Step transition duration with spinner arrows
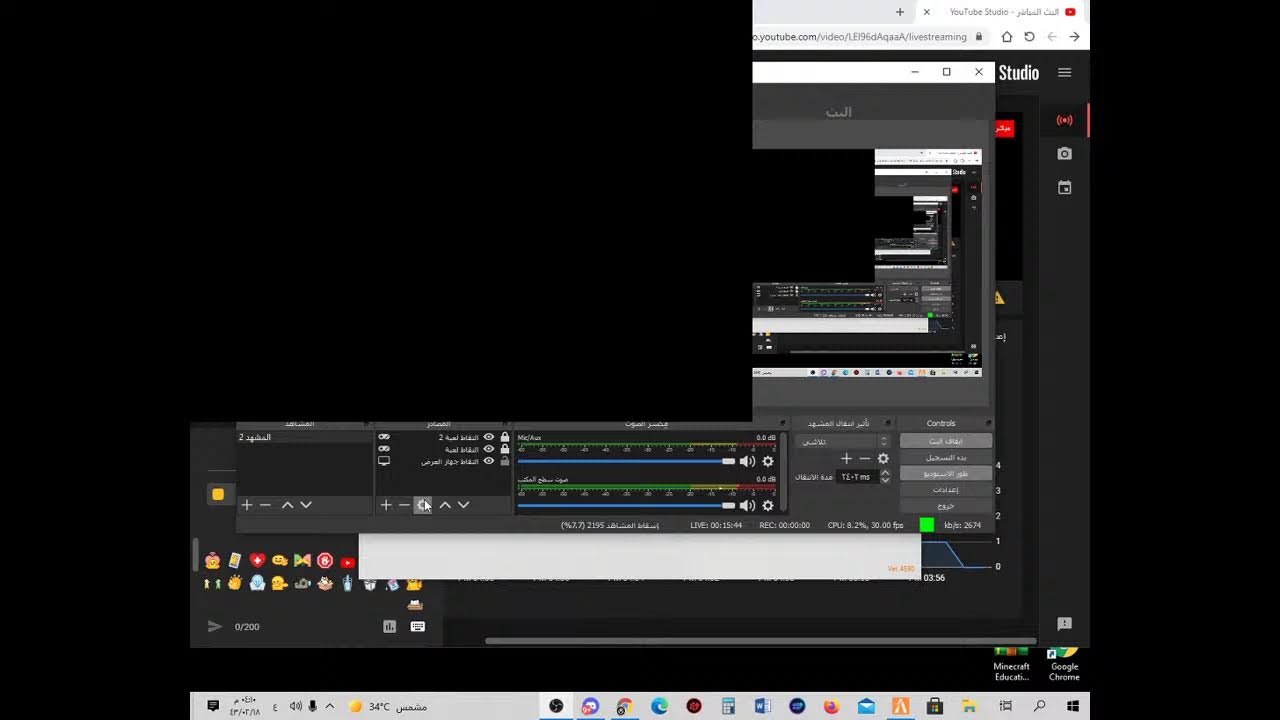Viewport: 1280px width, 720px height. [x=884, y=477]
